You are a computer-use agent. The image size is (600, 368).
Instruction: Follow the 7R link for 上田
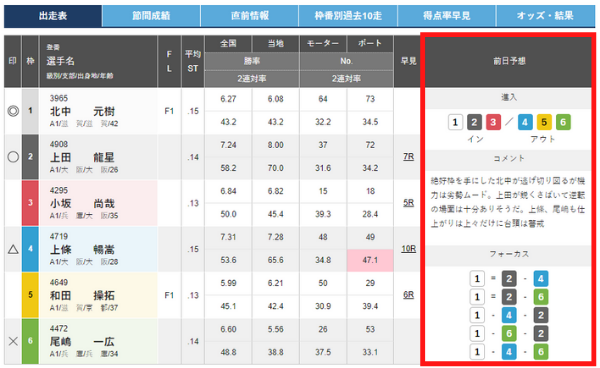(408, 157)
